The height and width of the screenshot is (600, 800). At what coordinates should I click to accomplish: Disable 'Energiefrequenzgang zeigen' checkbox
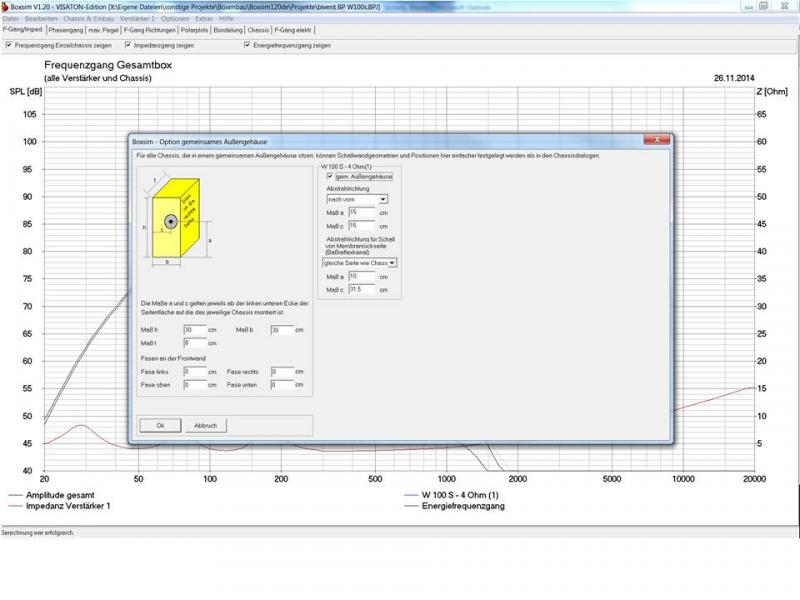tap(247, 44)
